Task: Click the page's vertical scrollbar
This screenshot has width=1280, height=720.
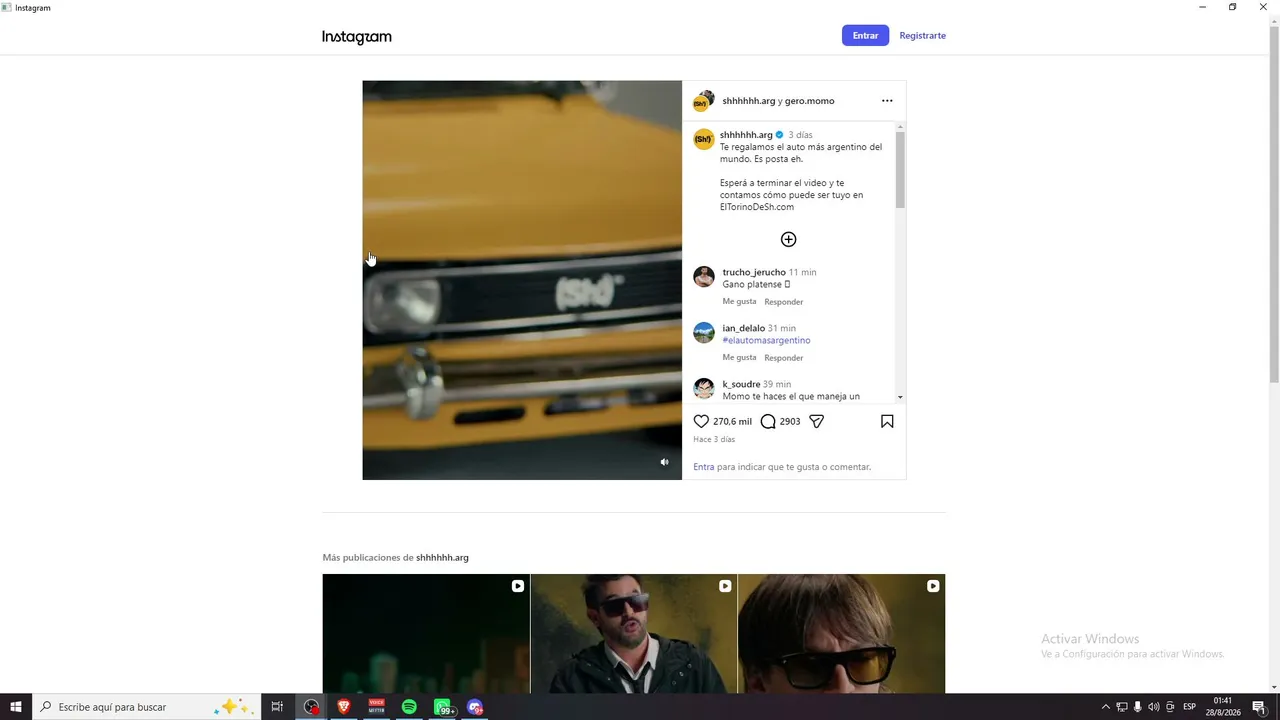Action: pos(1274,204)
